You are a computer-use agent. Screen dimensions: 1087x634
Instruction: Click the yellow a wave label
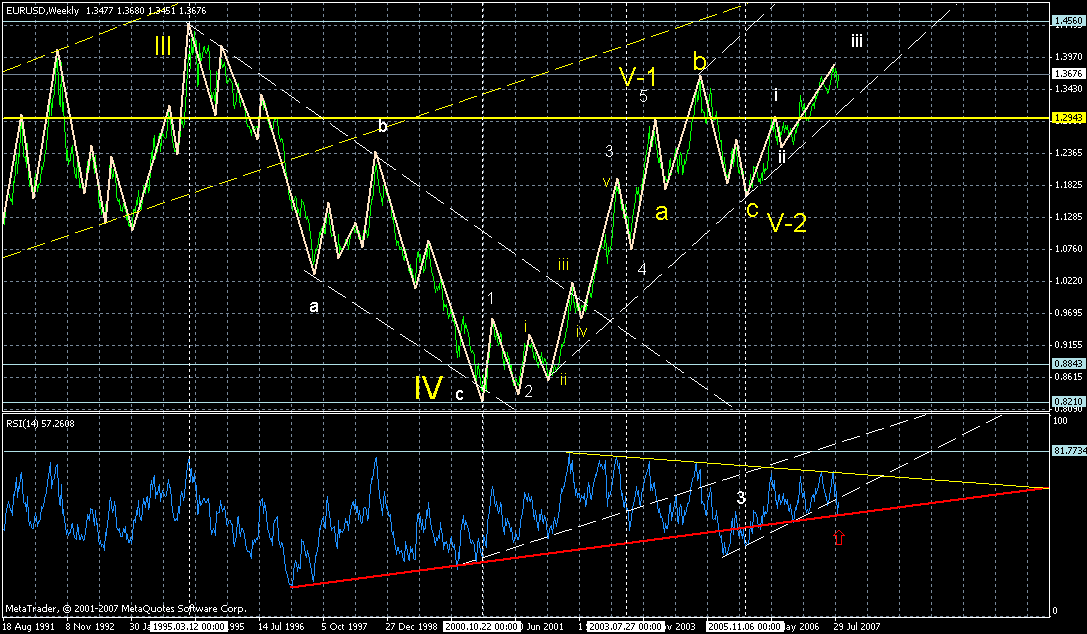(661, 213)
